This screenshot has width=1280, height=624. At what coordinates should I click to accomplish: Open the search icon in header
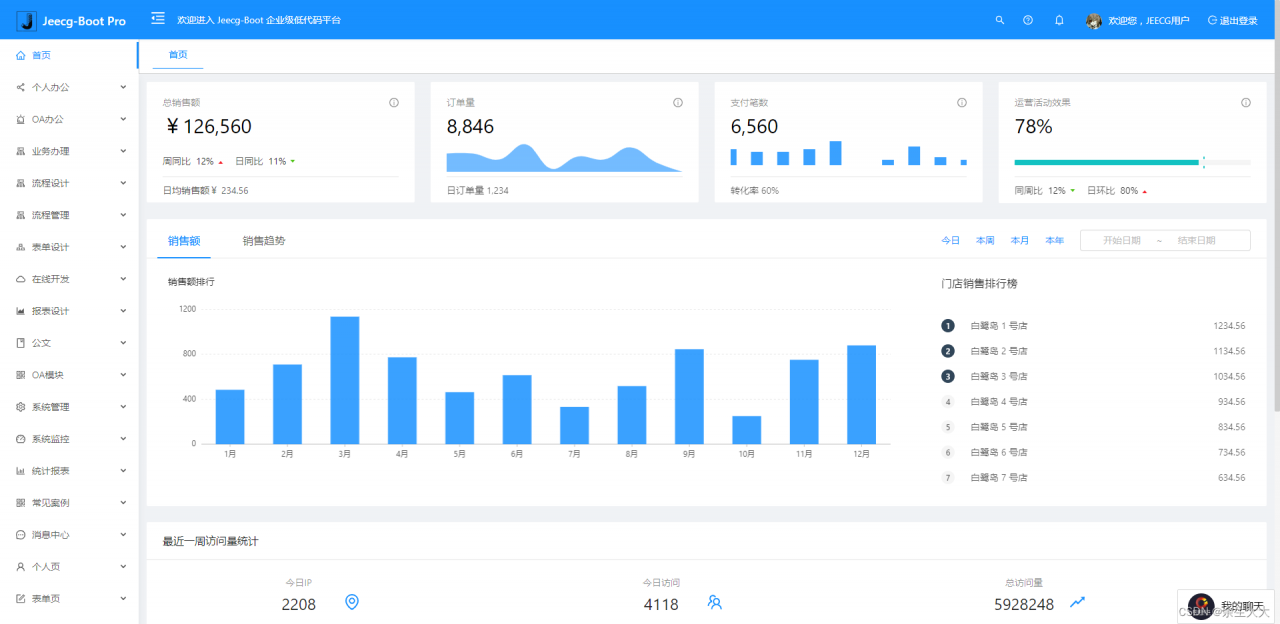(x=1000, y=20)
